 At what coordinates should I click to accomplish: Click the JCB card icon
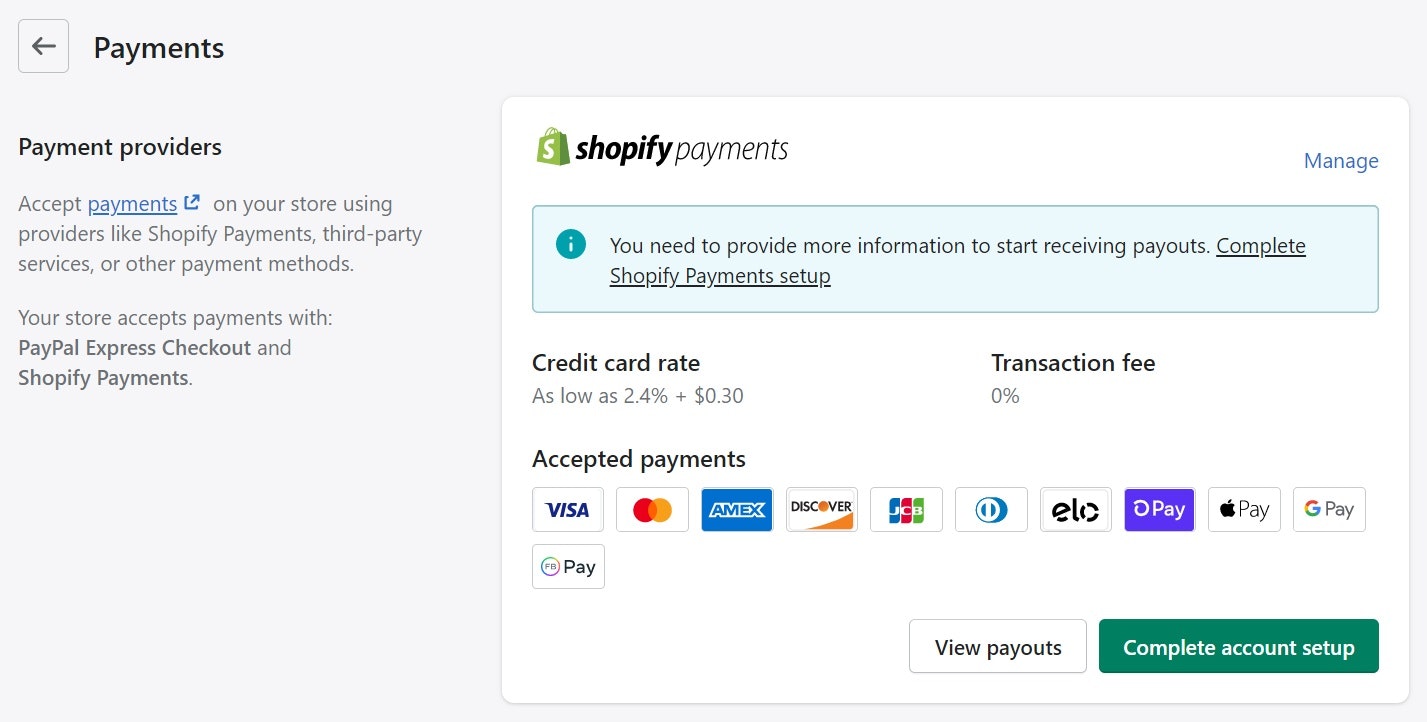click(906, 510)
